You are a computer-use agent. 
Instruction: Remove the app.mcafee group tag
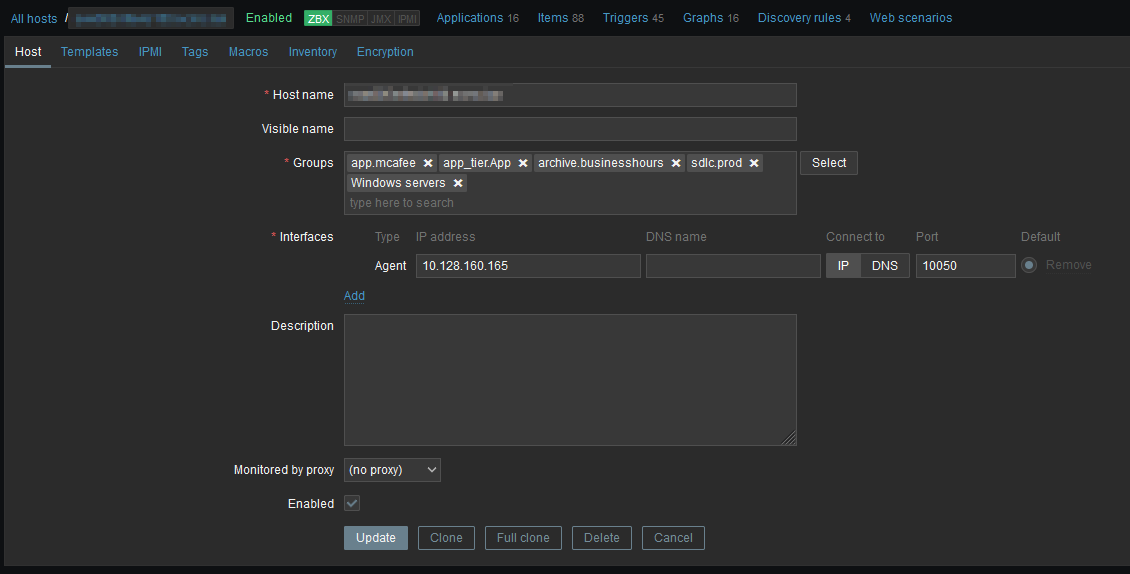pyautogui.click(x=428, y=163)
